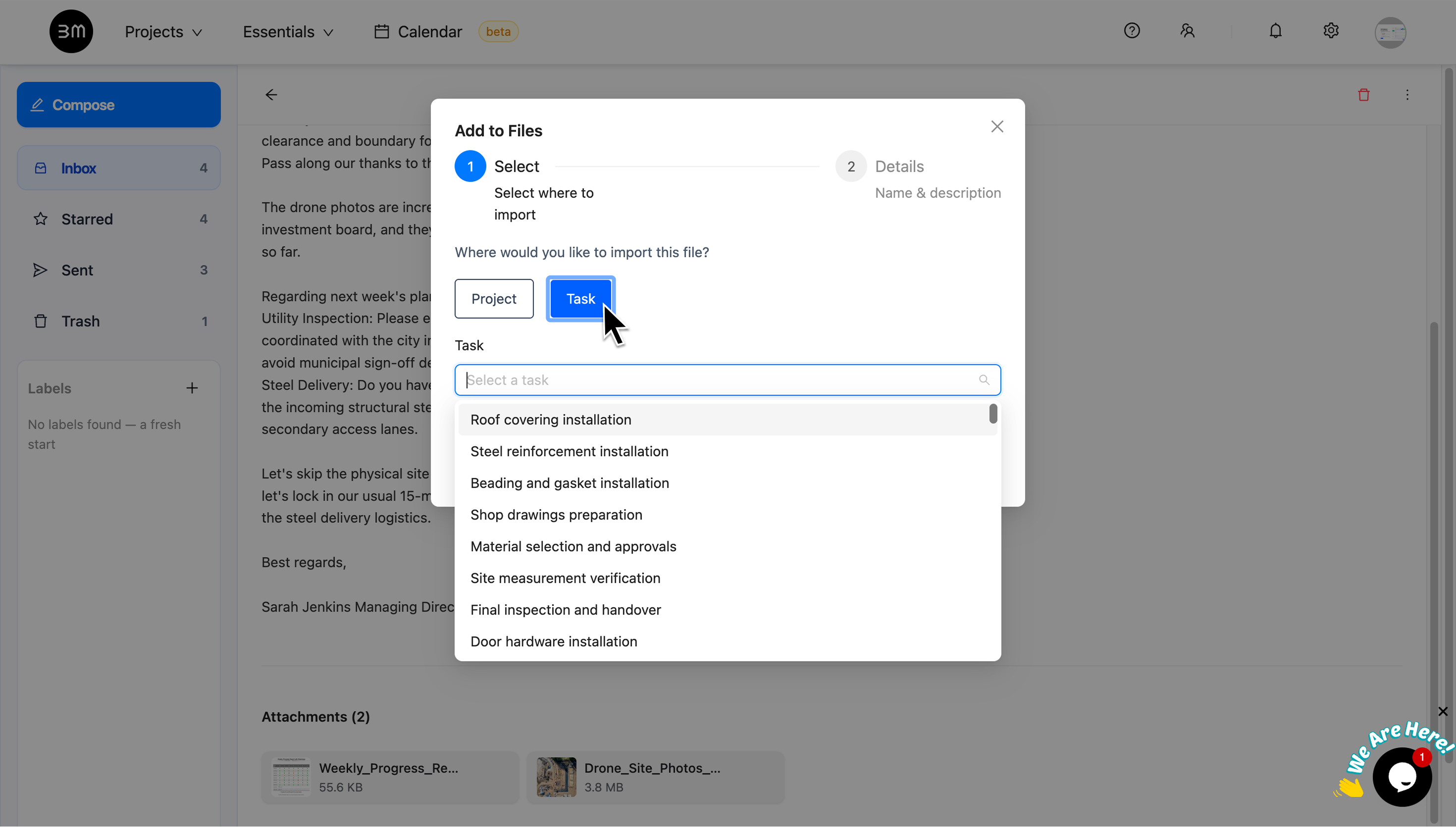Select Steel reinforcement installation task
1456x827 pixels.
(728, 451)
